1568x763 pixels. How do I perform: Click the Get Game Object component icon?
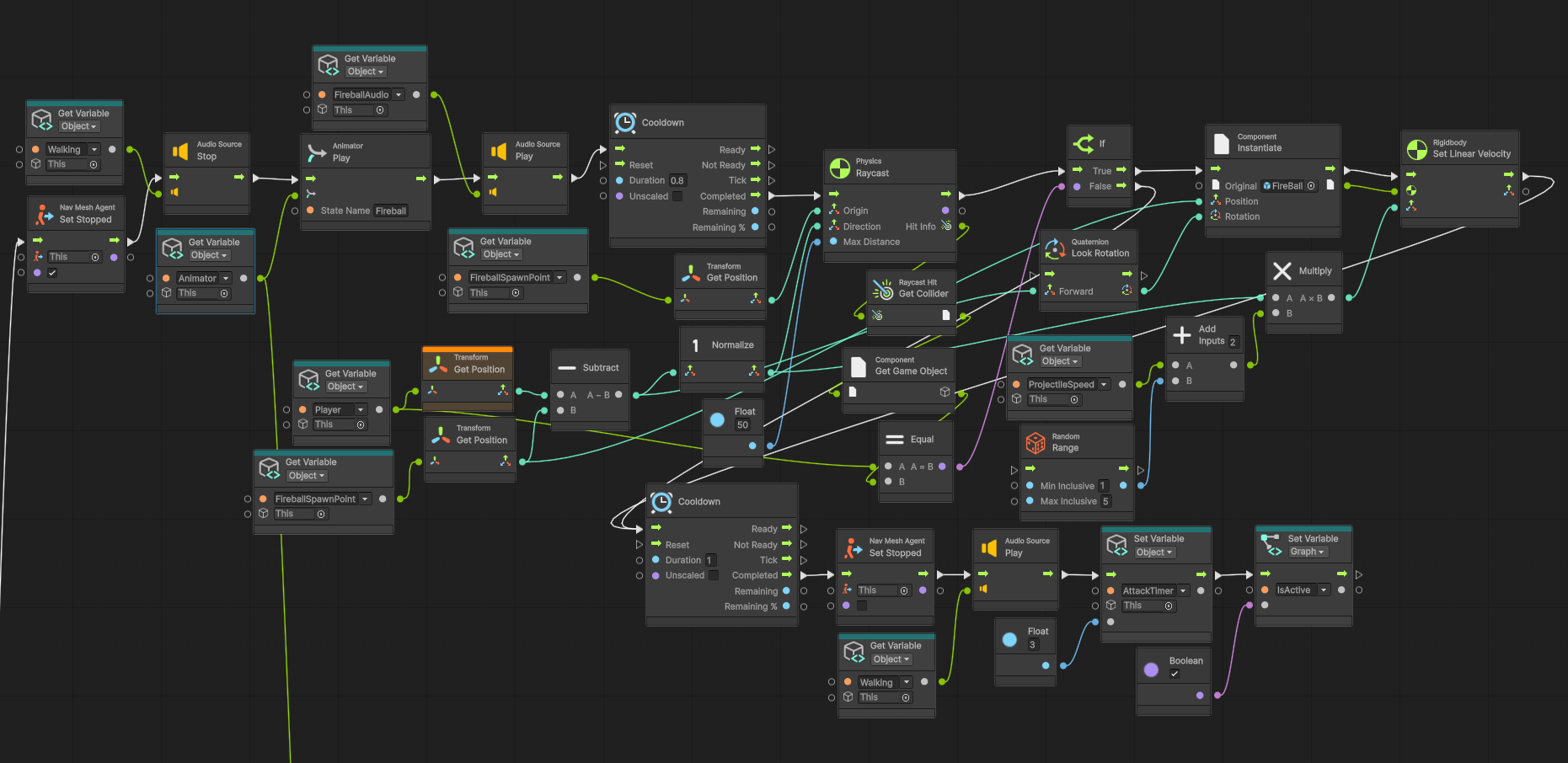(x=859, y=366)
